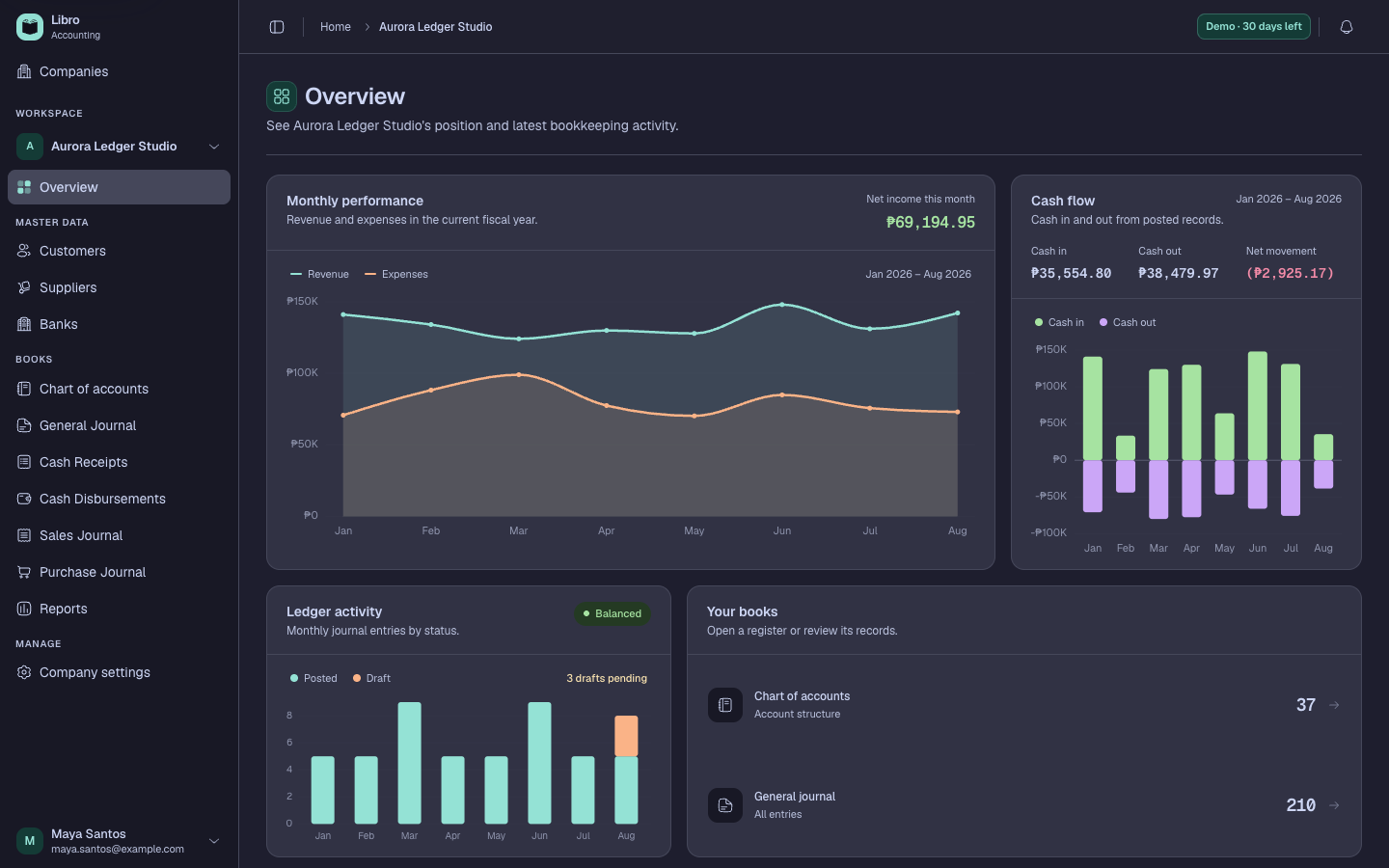Toggle the Expenses series legend
Screen dimensions: 1389x868
[x=396, y=274]
